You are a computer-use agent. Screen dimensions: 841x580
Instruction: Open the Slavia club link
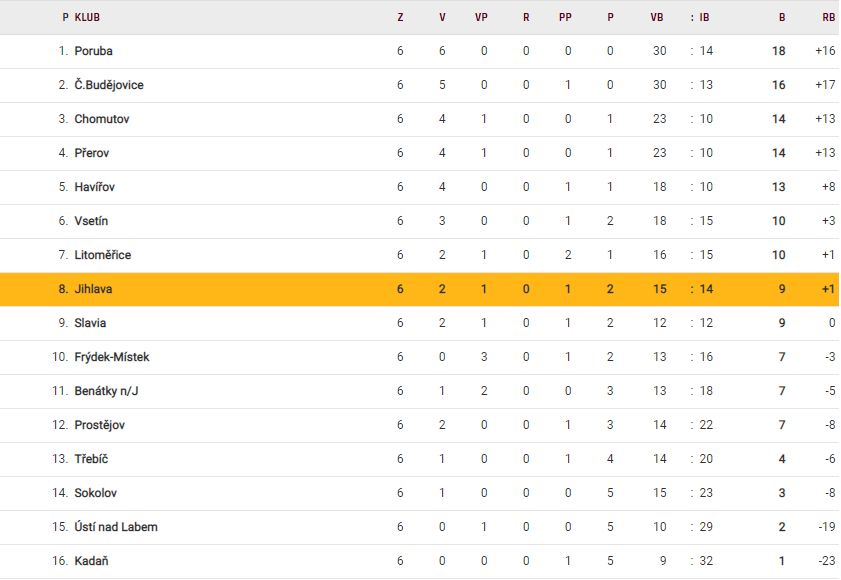[90, 323]
